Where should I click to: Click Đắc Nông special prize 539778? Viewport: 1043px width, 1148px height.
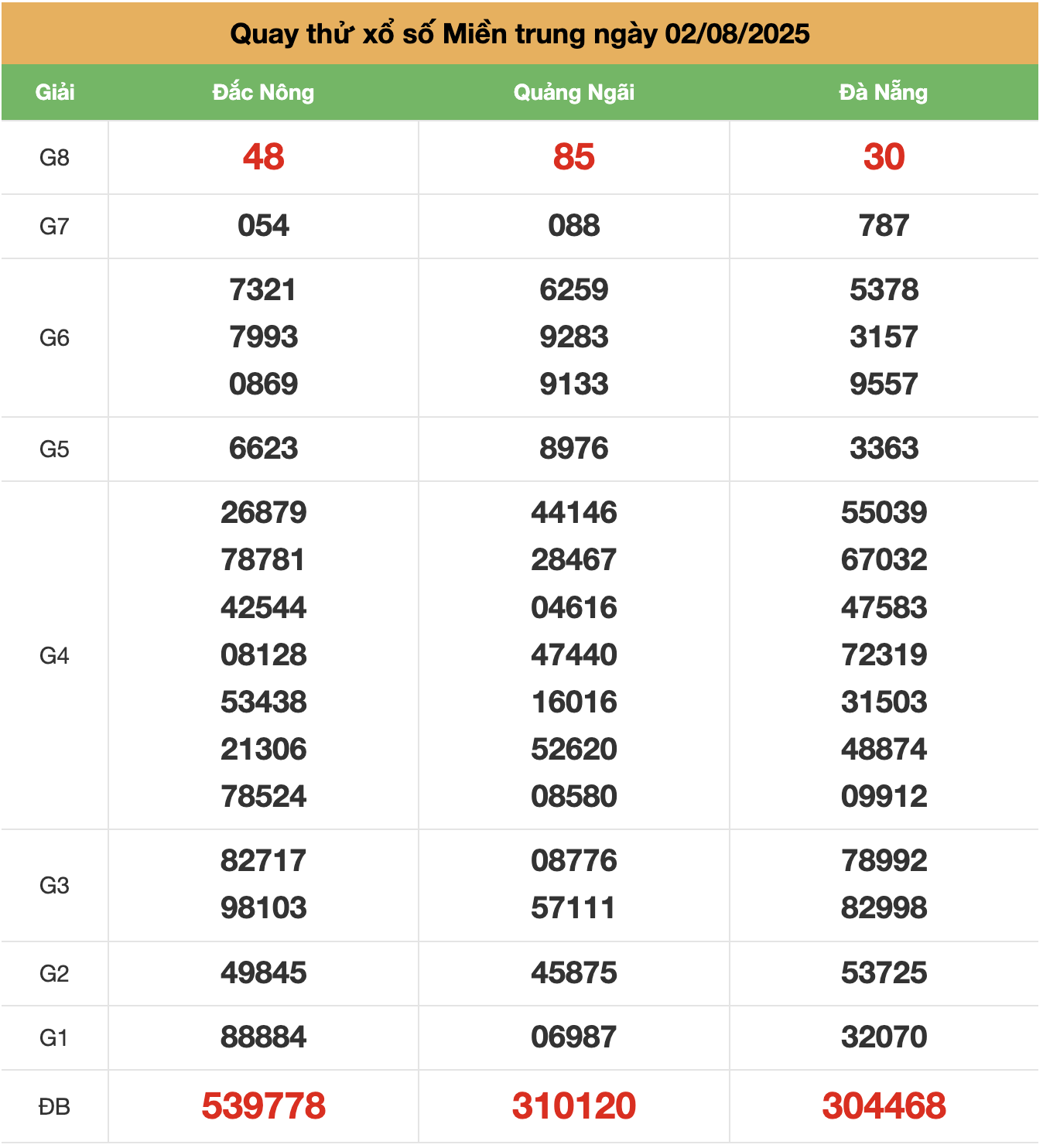coord(263,1106)
